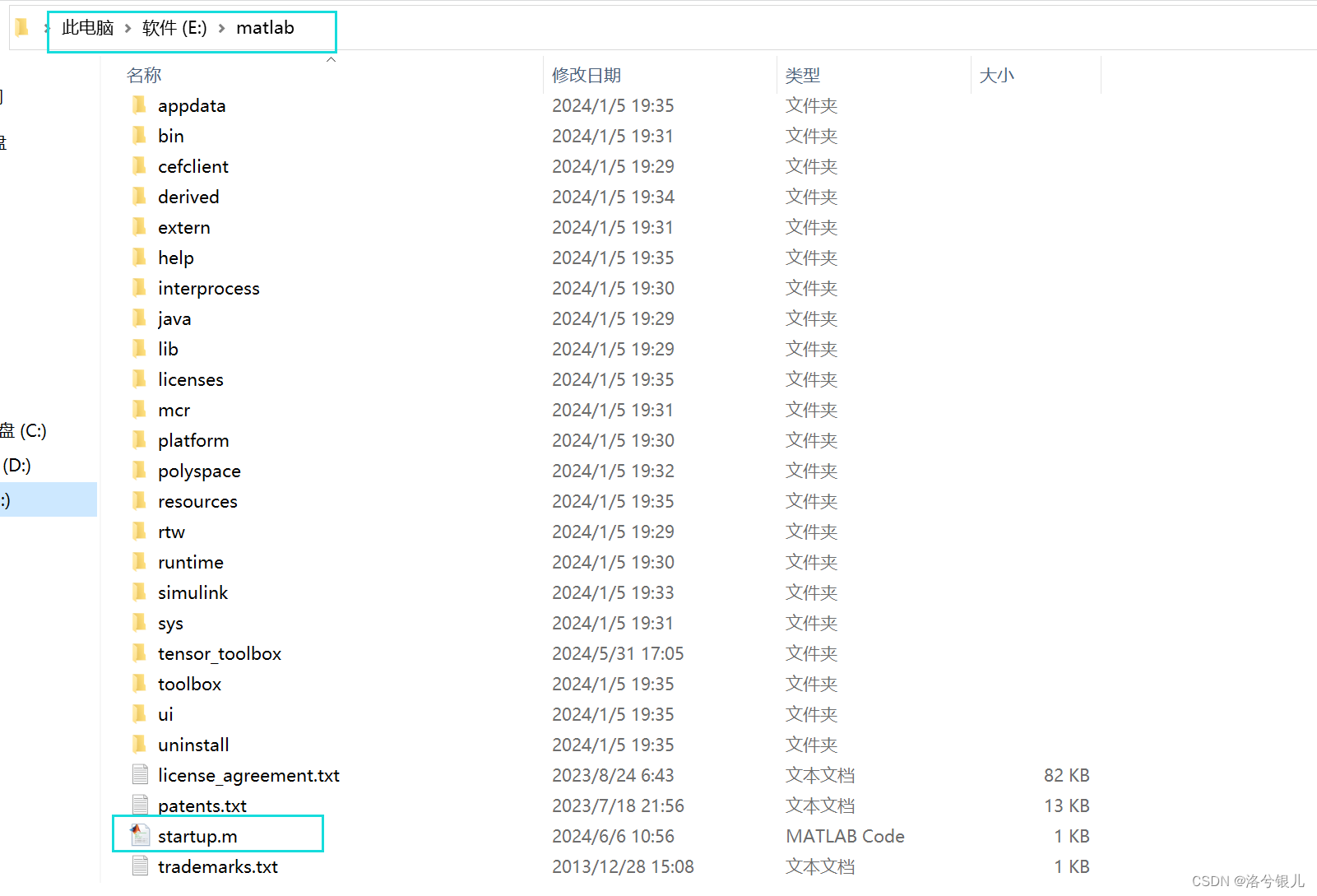Select the (C:) drive in the sidebar
The image size is (1317, 896).
coord(25,430)
